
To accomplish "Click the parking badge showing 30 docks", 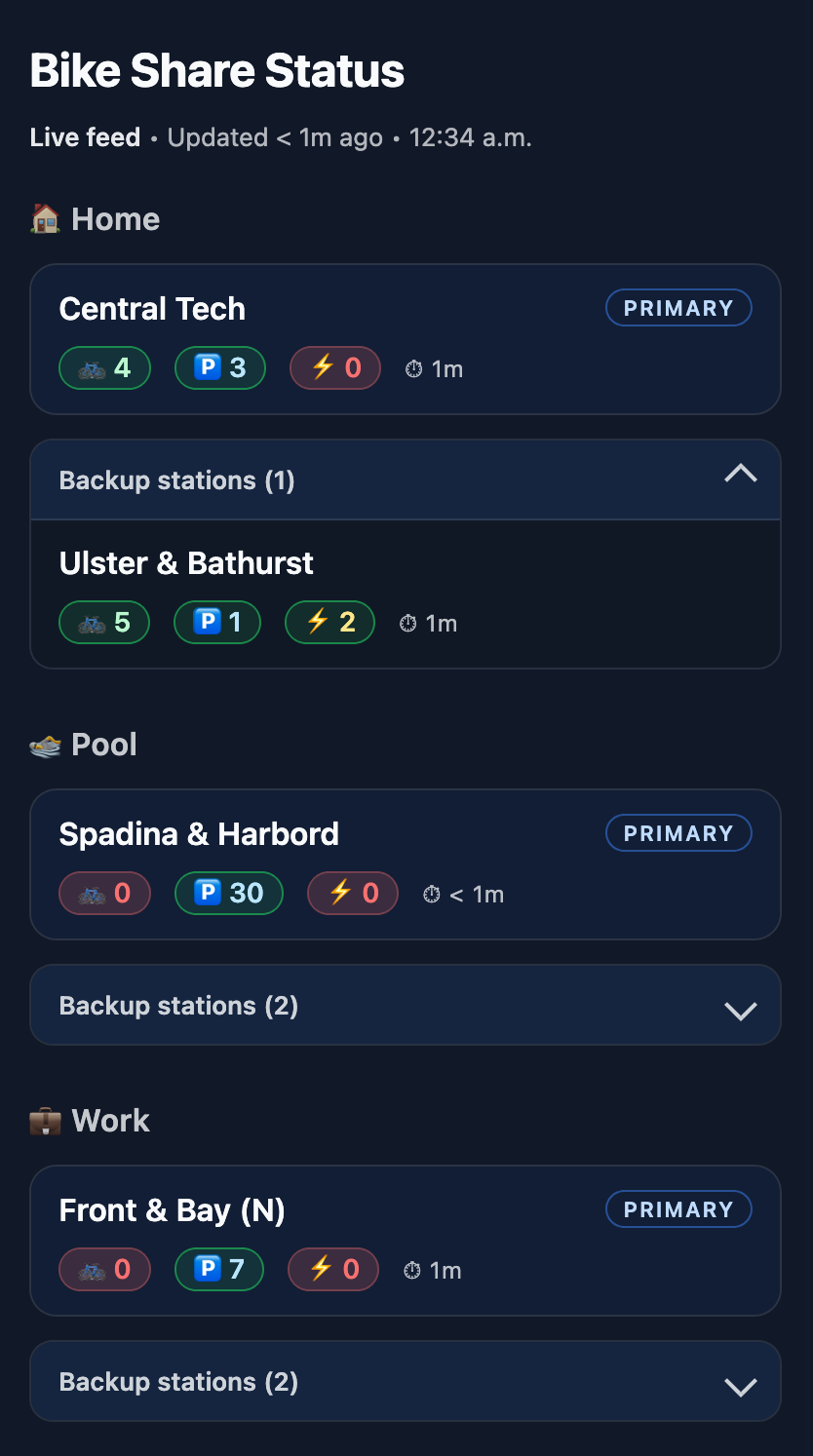I will pyautogui.click(x=228, y=894).
